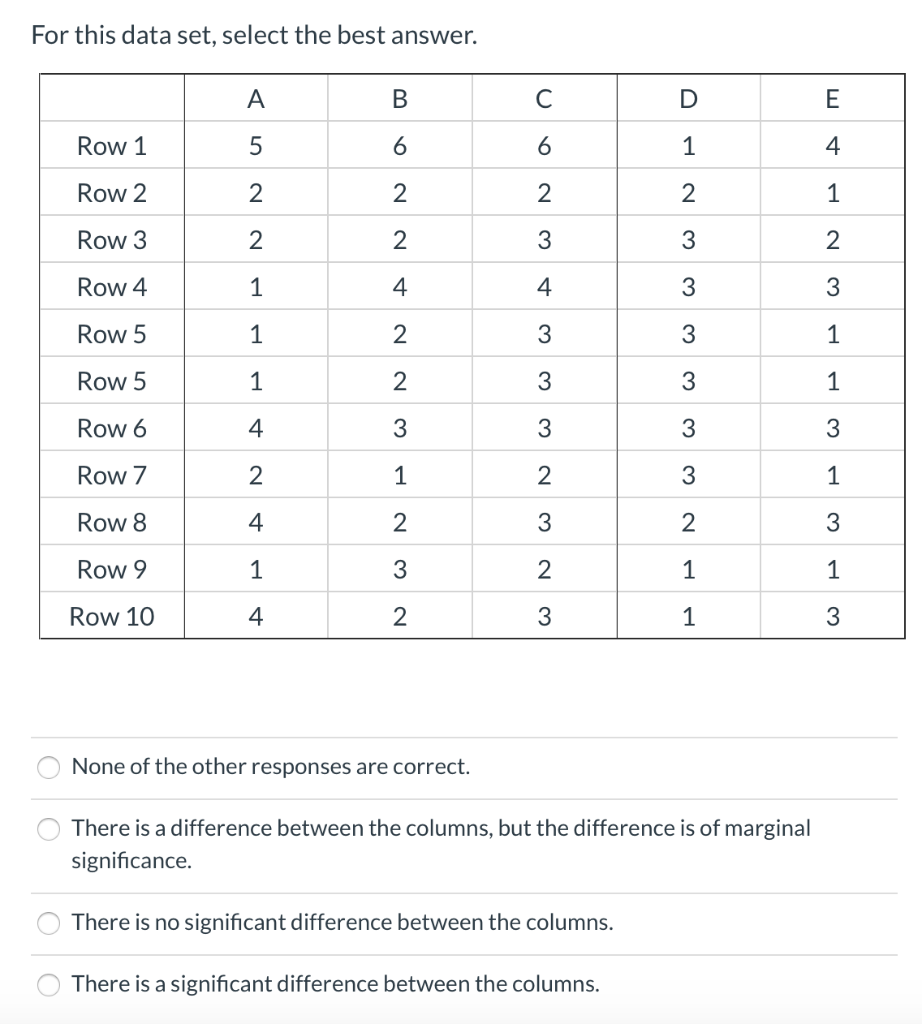Click the Row 4 label
This screenshot has height=1024, width=922.
[110, 287]
